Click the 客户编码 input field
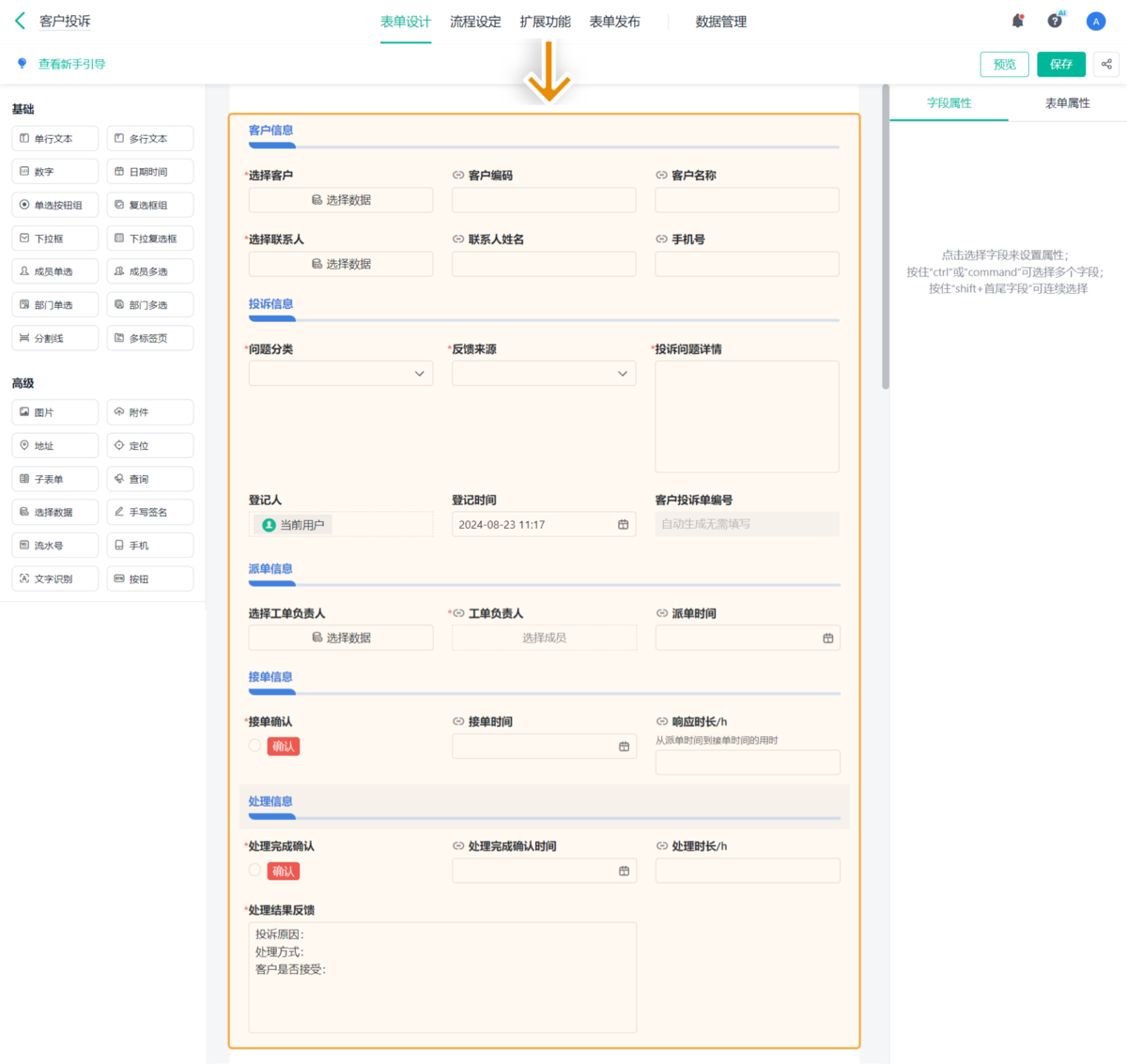Image resolution: width=1127 pixels, height=1064 pixels. (x=544, y=200)
